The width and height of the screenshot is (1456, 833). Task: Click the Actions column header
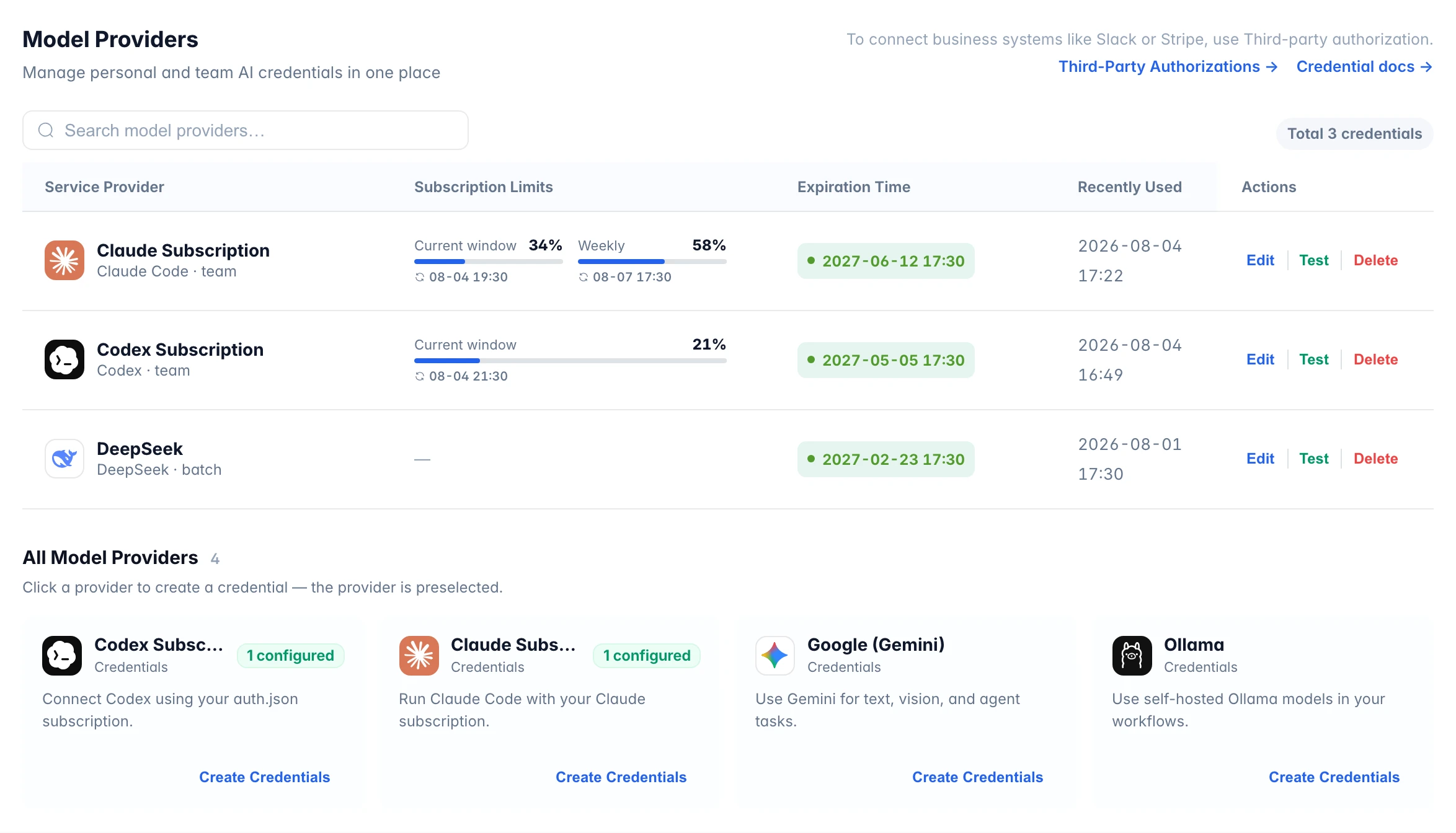tap(1269, 187)
